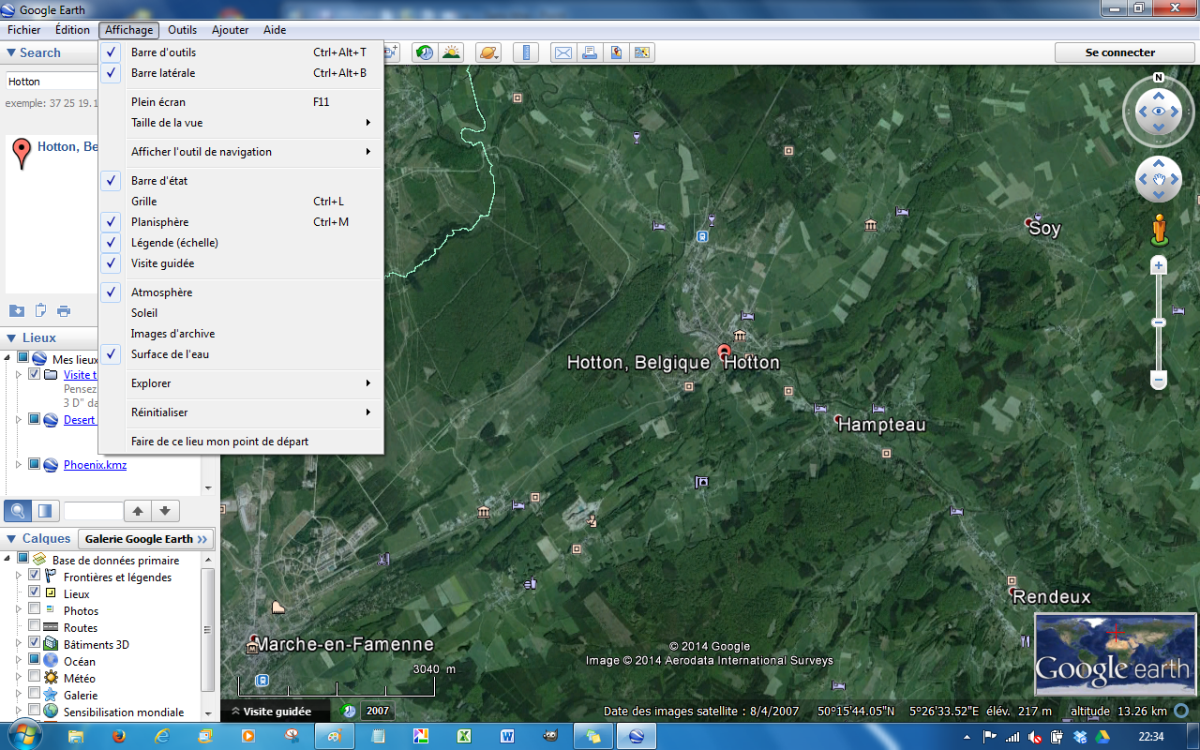Click the pan hand move joystick
Viewport: 1200px width, 750px height.
point(1159,181)
